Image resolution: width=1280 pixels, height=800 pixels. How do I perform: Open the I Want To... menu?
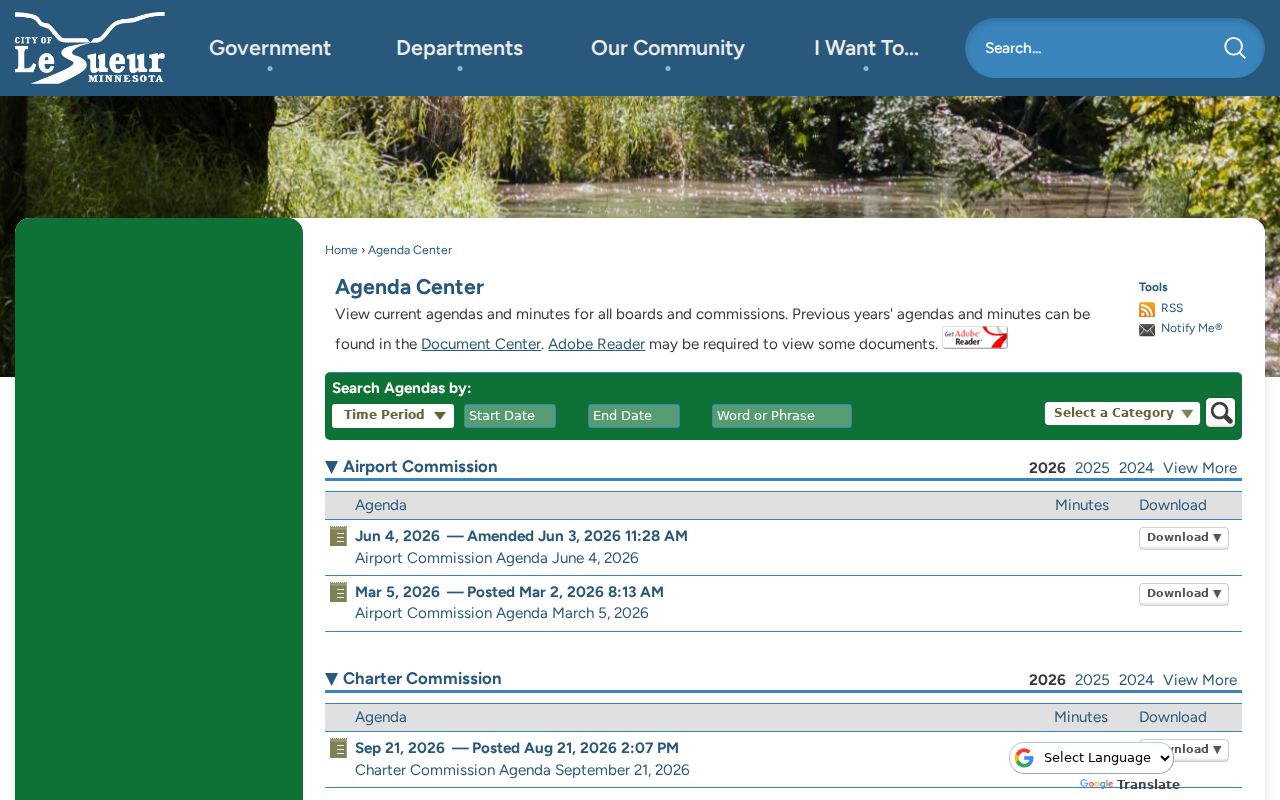click(866, 48)
